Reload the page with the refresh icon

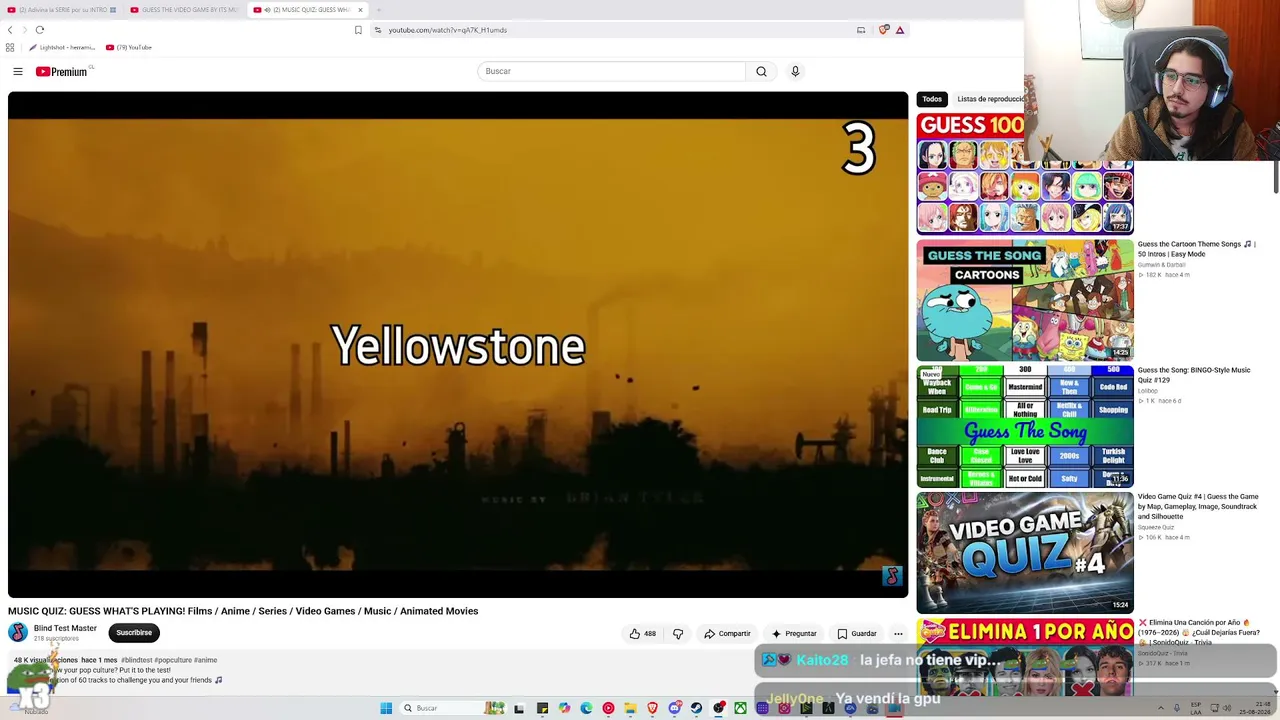point(40,30)
